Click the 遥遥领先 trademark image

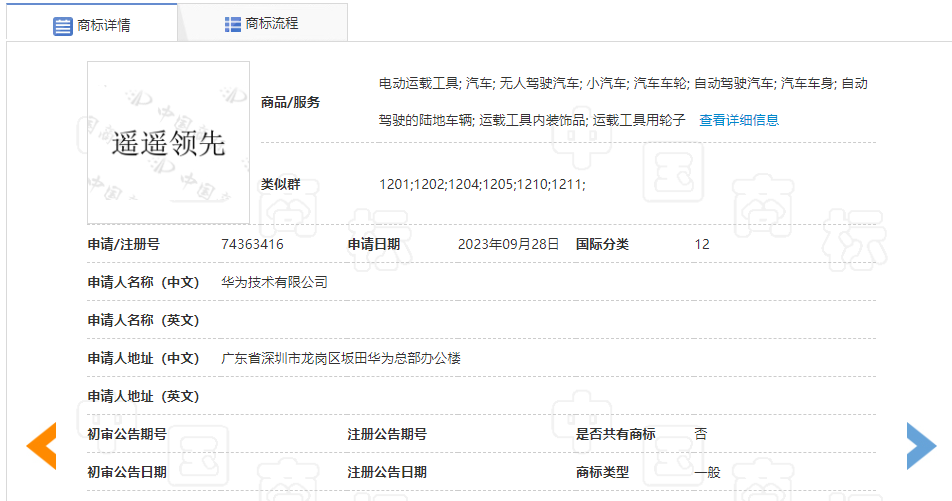click(x=168, y=143)
